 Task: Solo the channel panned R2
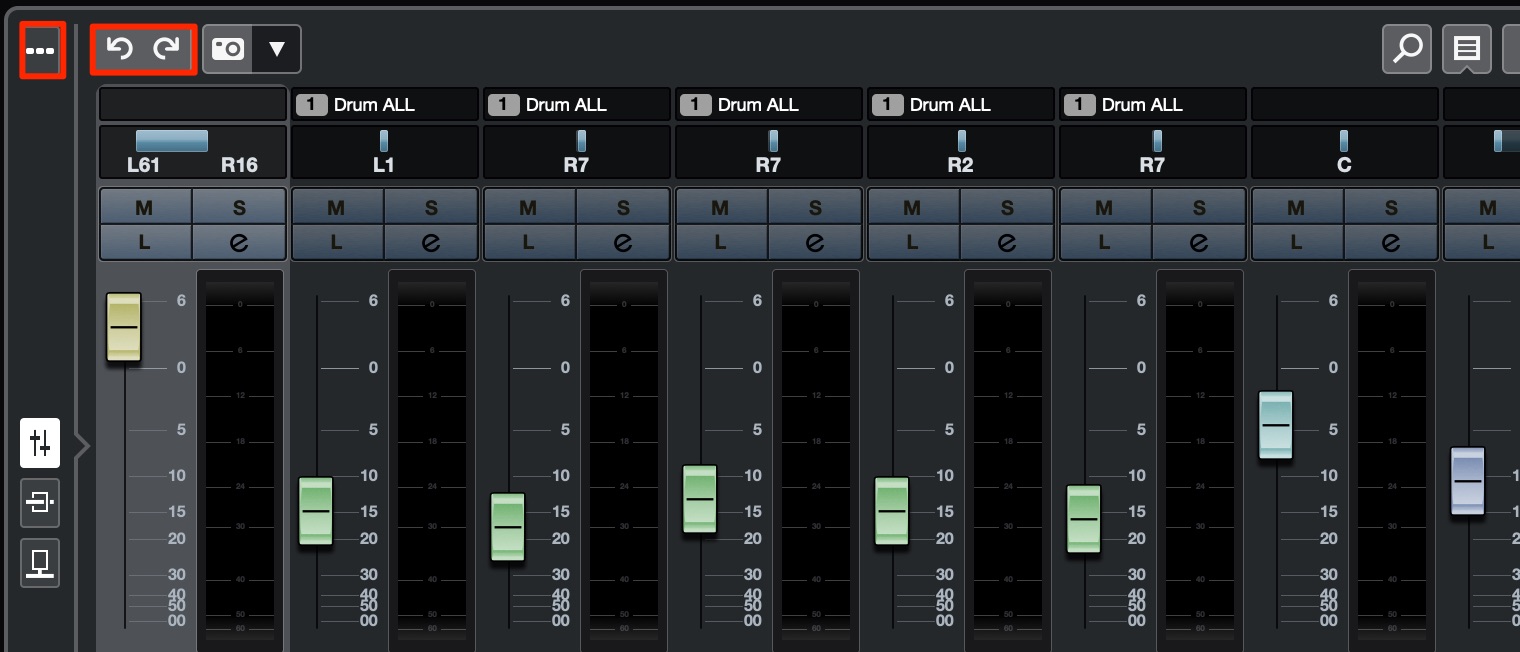pyautogui.click(x=1007, y=207)
